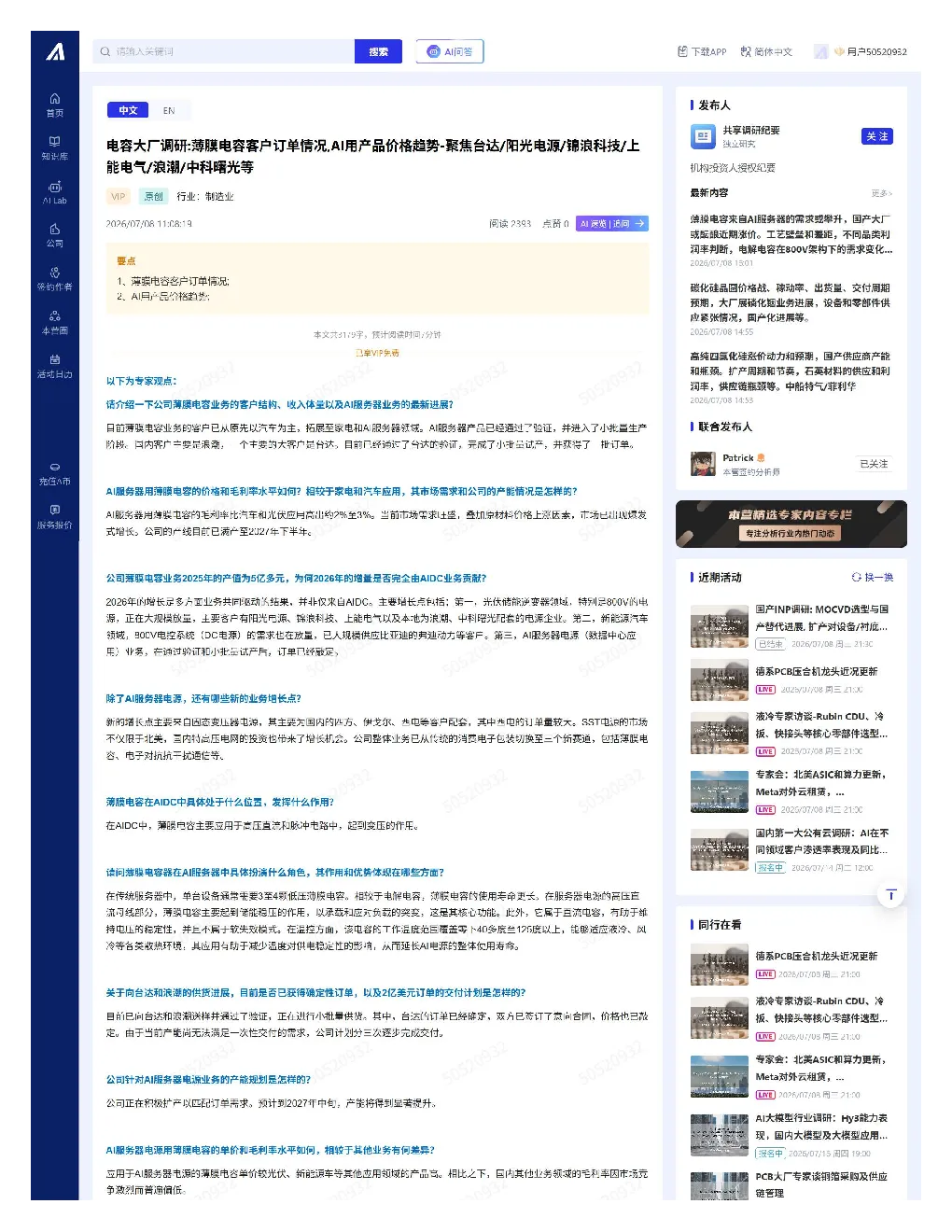Open article 薄膜电容来自AI服务器的需求或攀升
This screenshot has width=952, height=1232.
point(791,234)
